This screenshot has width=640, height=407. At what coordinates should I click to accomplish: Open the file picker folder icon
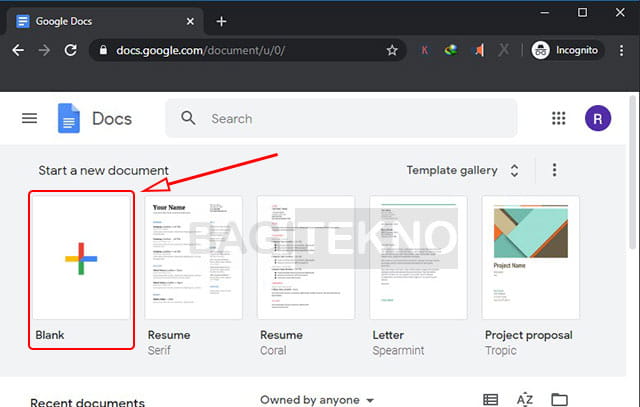click(559, 400)
